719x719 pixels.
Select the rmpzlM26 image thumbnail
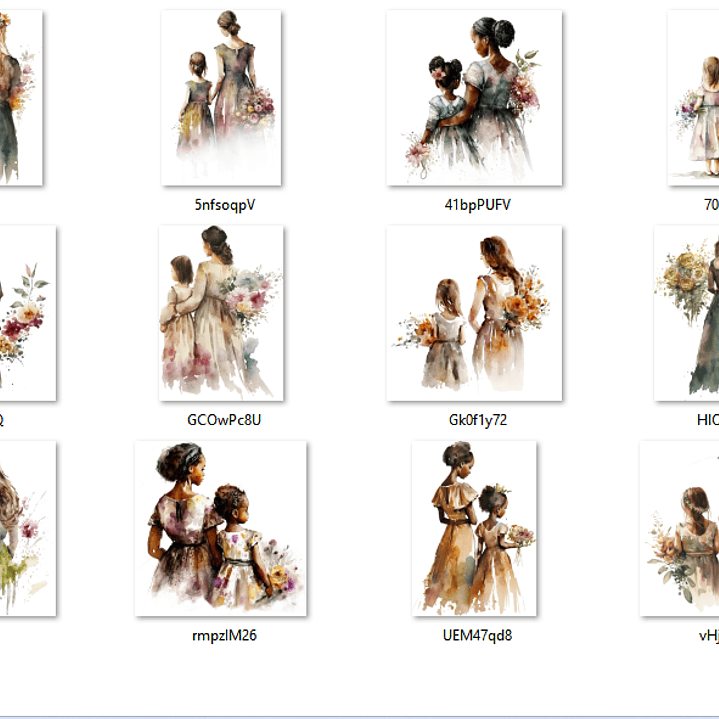[221, 528]
